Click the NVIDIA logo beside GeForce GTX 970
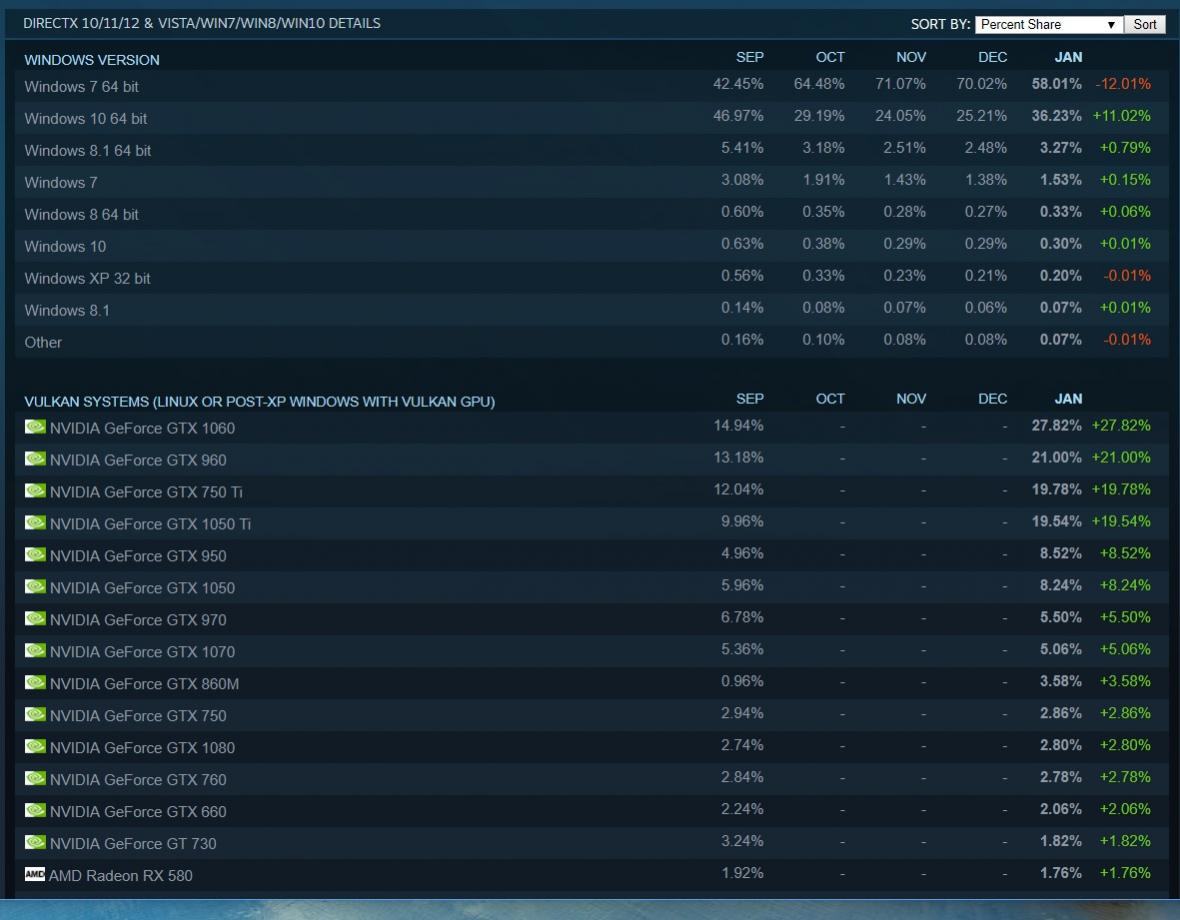 pyautogui.click(x=35, y=619)
